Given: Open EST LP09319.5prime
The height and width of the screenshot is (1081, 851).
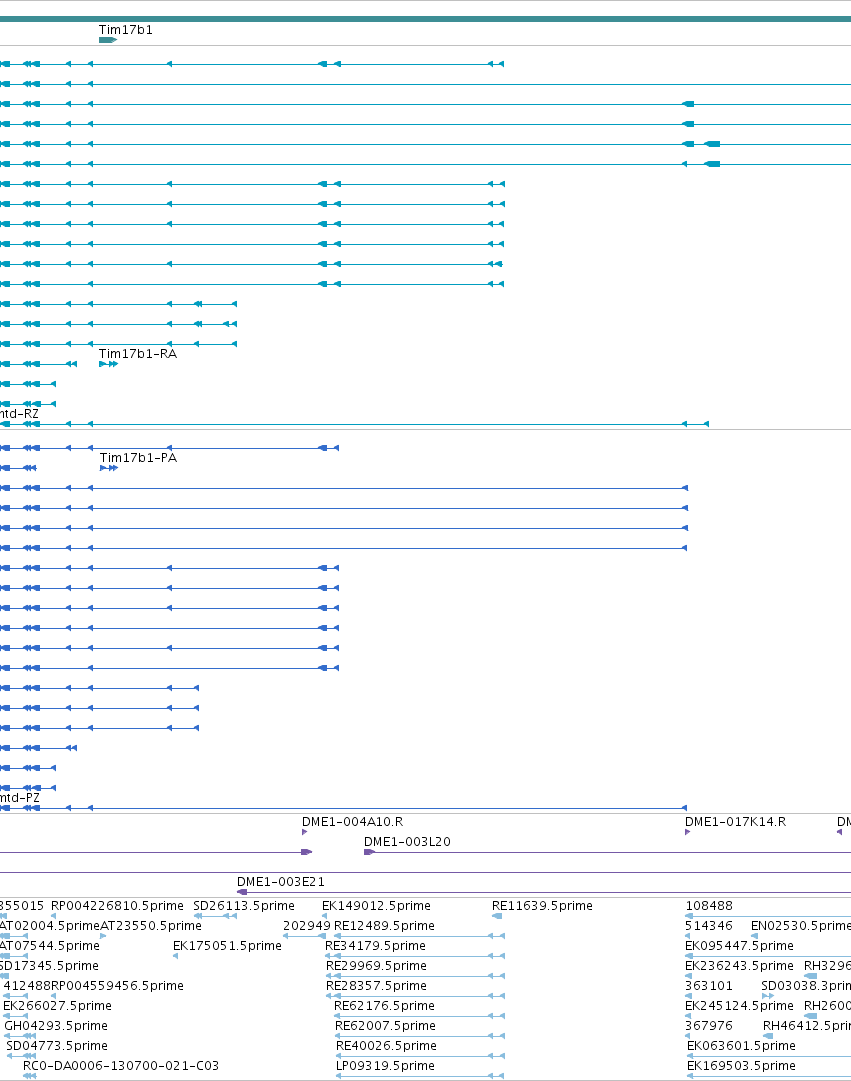Looking at the screenshot, I should [385, 1066].
